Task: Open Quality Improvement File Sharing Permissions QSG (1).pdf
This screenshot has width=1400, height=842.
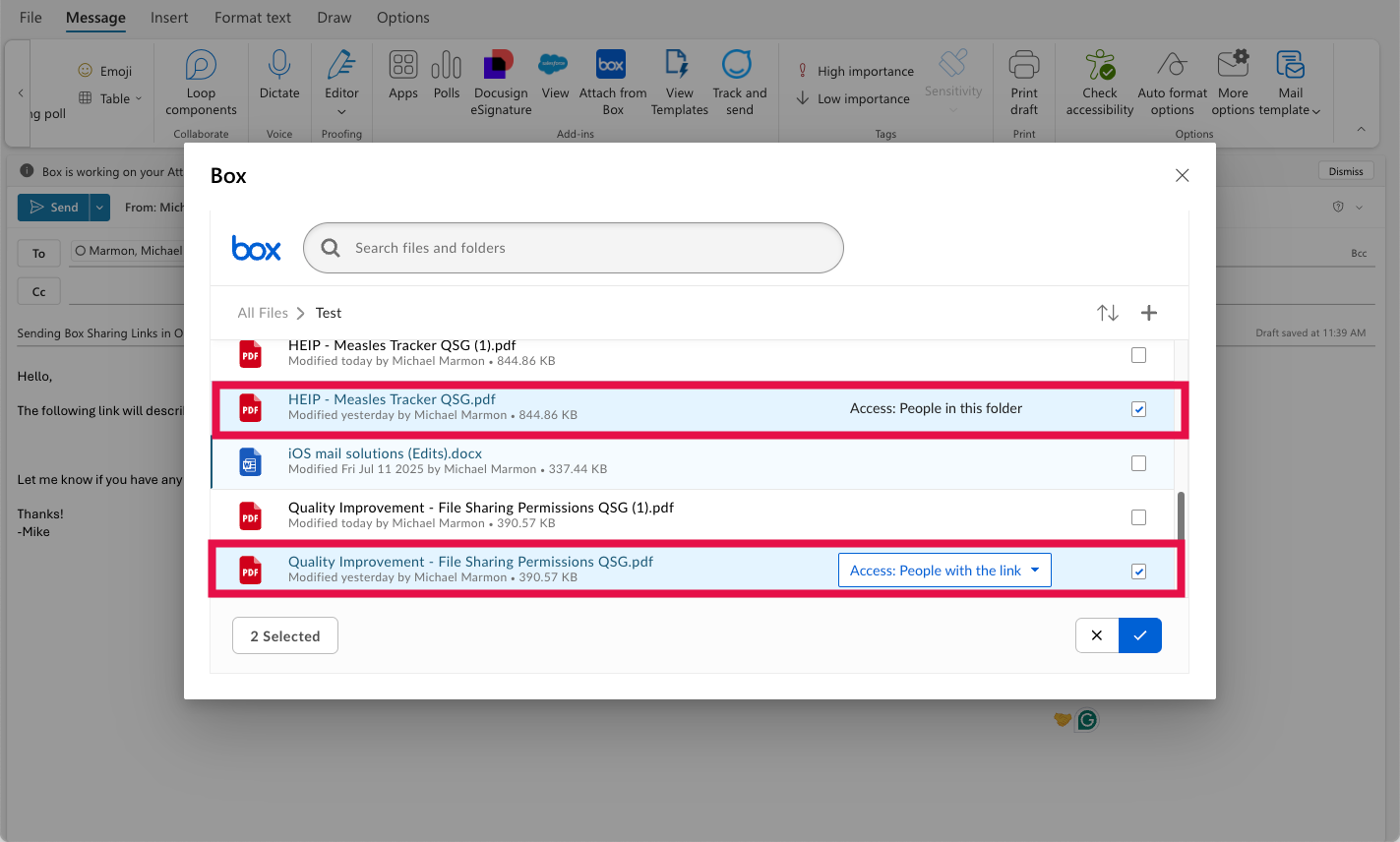Action: [x=481, y=508]
